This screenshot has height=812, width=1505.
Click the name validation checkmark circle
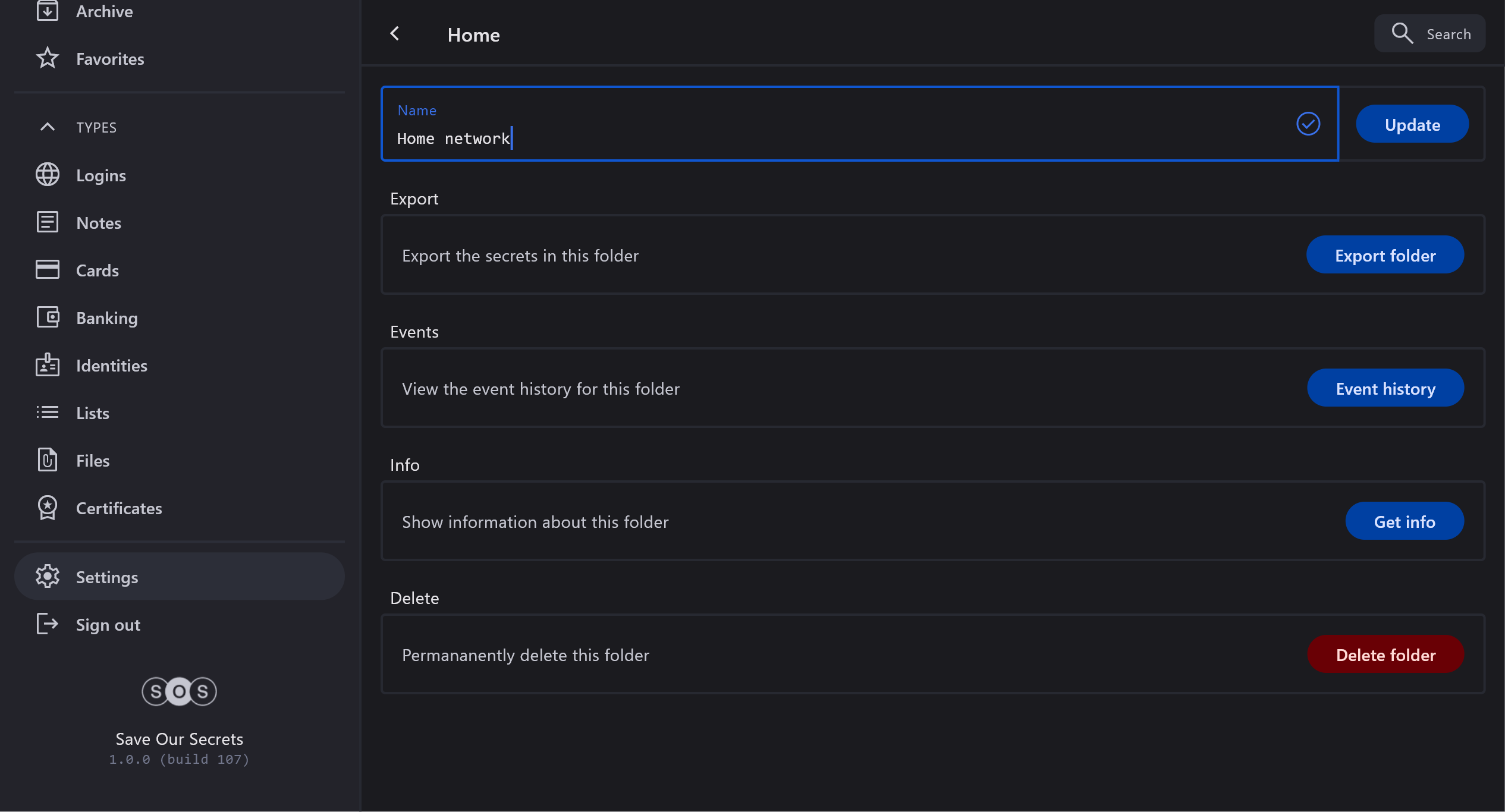pyautogui.click(x=1308, y=124)
